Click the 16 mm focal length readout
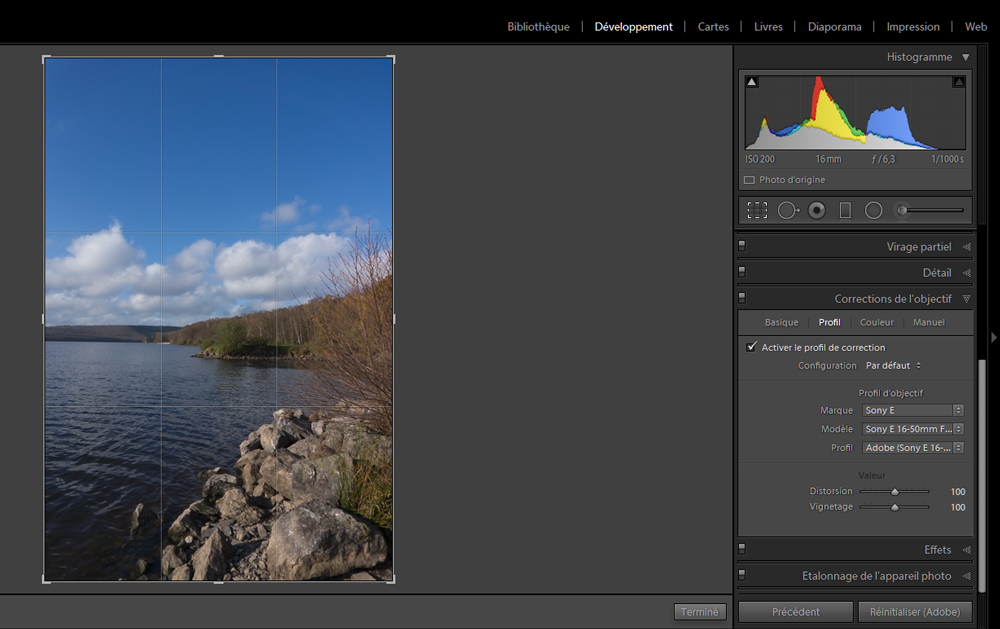1000x629 pixels. tap(828, 159)
